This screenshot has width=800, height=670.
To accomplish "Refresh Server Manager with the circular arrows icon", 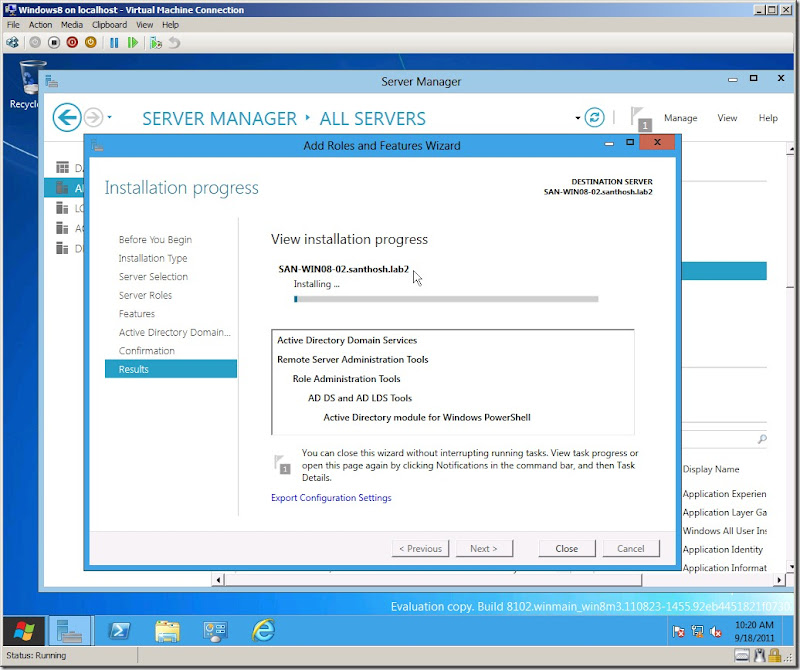I will coord(594,117).
